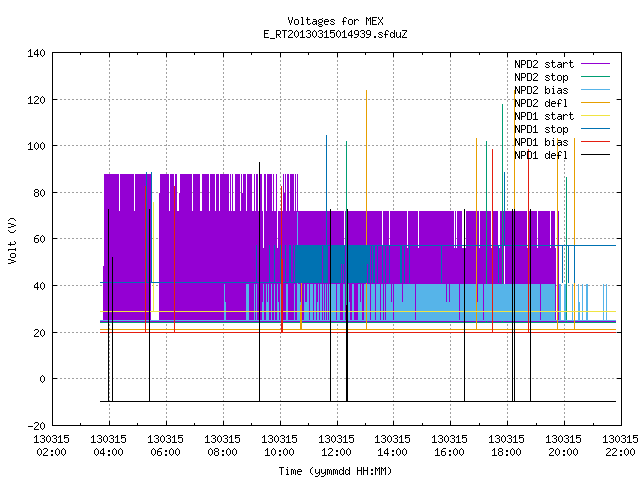Click the 'Volt (V)' y-axis label
640x480 pixels.
click(x=12, y=240)
